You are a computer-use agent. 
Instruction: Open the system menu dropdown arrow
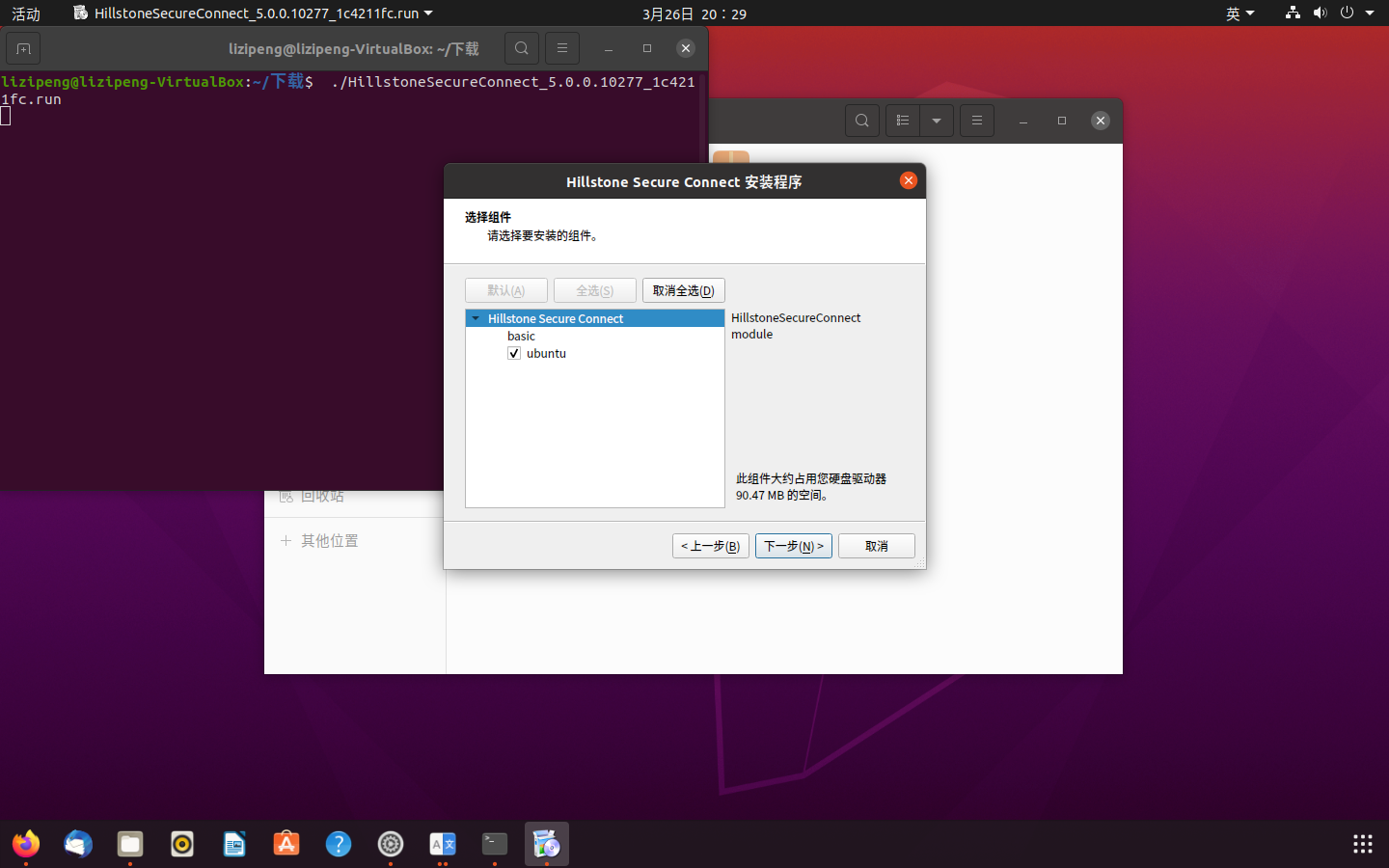tap(1370, 13)
